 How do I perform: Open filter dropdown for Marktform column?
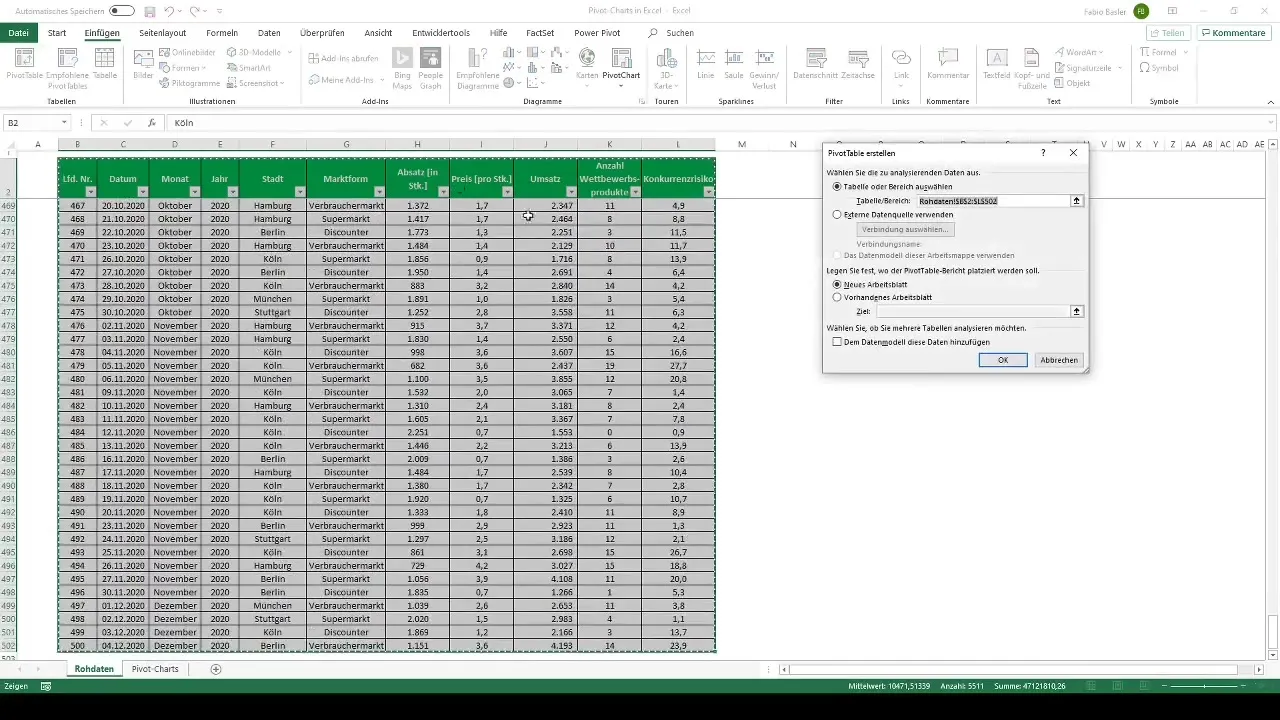pyautogui.click(x=379, y=192)
